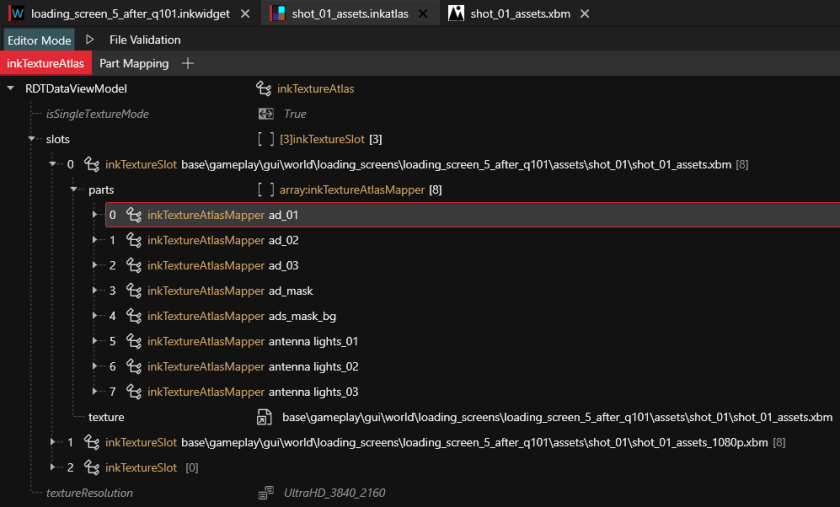Expand the antenna lights_02 entry
The width and height of the screenshot is (840, 507).
pos(95,366)
